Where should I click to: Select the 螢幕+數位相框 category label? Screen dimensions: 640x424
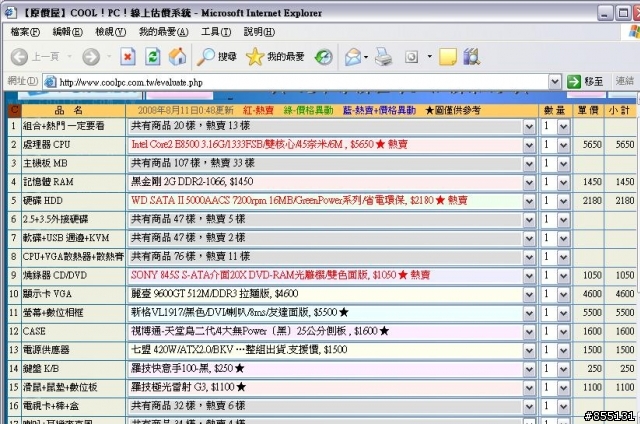pyautogui.click(x=53, y=313)
